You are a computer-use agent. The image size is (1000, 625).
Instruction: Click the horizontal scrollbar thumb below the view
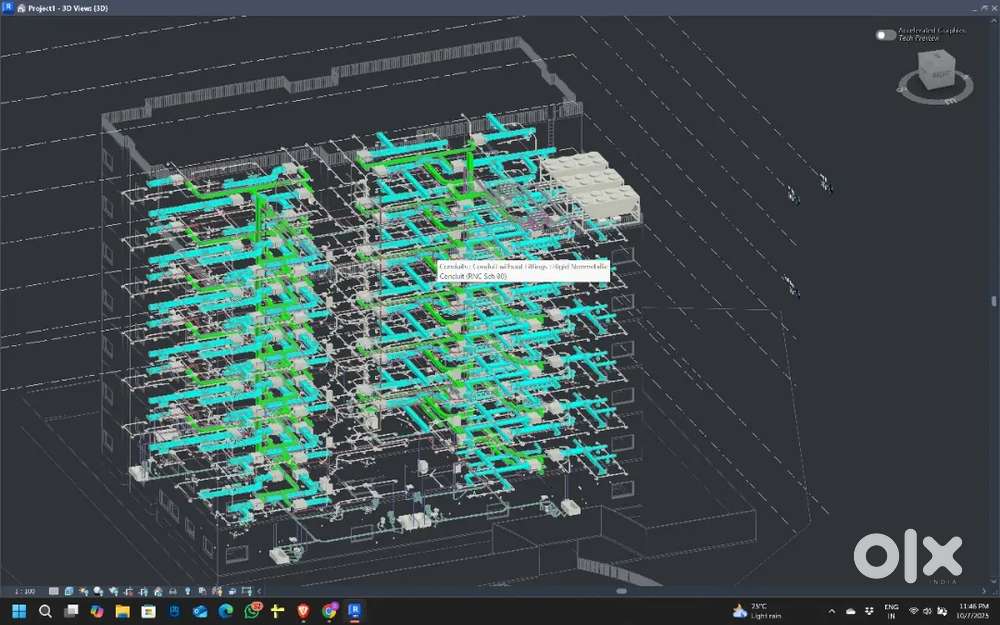(621, 591)
